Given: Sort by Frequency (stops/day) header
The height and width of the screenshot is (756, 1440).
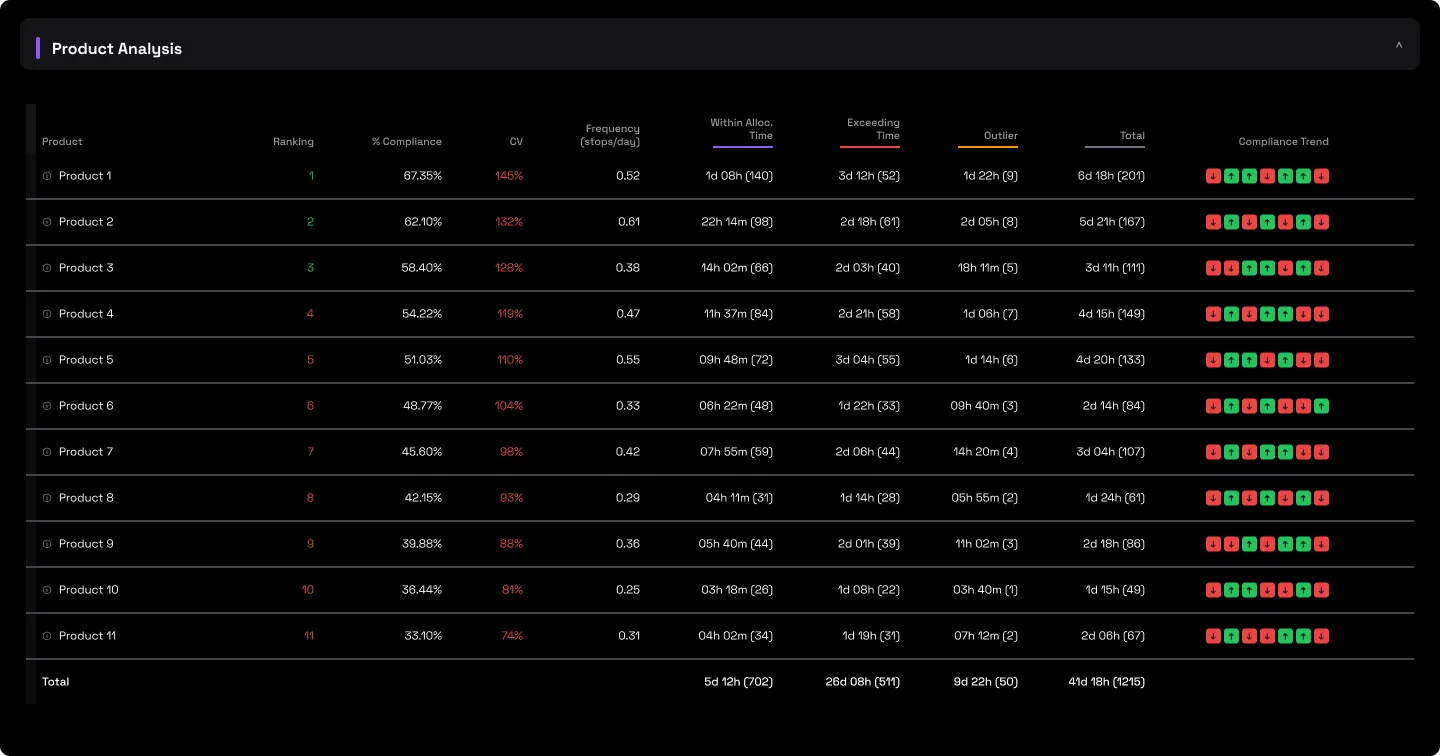Looking at the screenshot, I should (610, 135).
